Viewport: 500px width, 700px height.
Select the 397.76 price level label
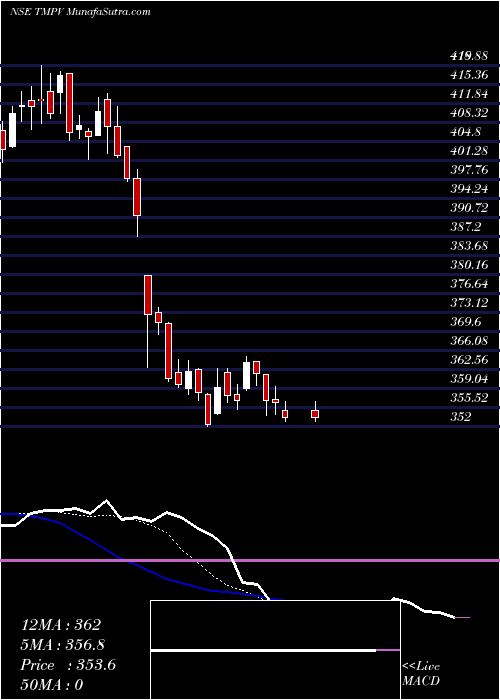(468, 170)
